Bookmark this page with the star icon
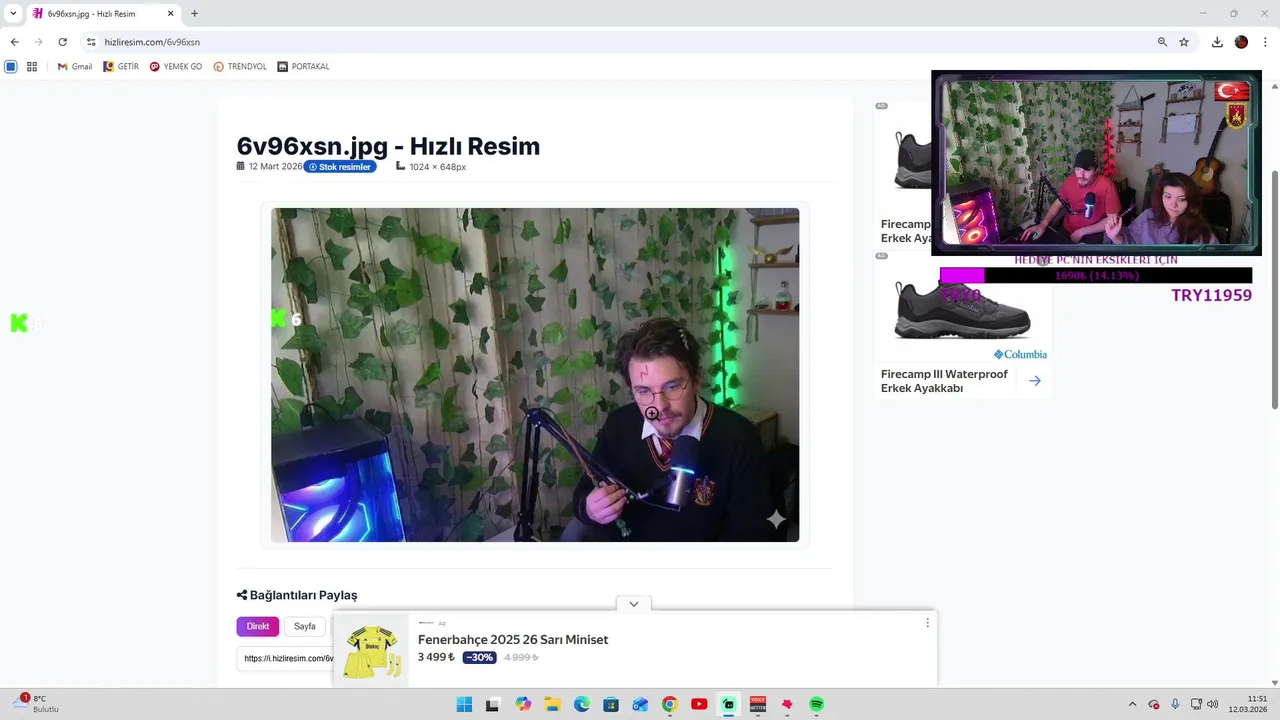Viewport: 1280px width, 720px height. 1184,42
